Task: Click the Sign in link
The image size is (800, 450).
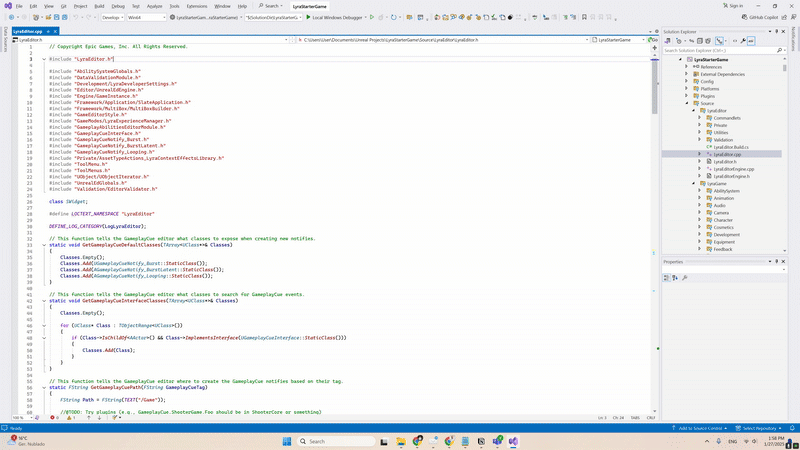Action: click(733, 6)
